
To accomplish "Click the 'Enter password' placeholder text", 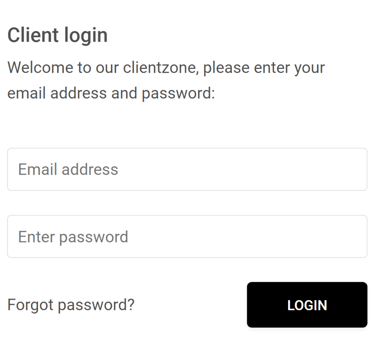I will (73, 237).
